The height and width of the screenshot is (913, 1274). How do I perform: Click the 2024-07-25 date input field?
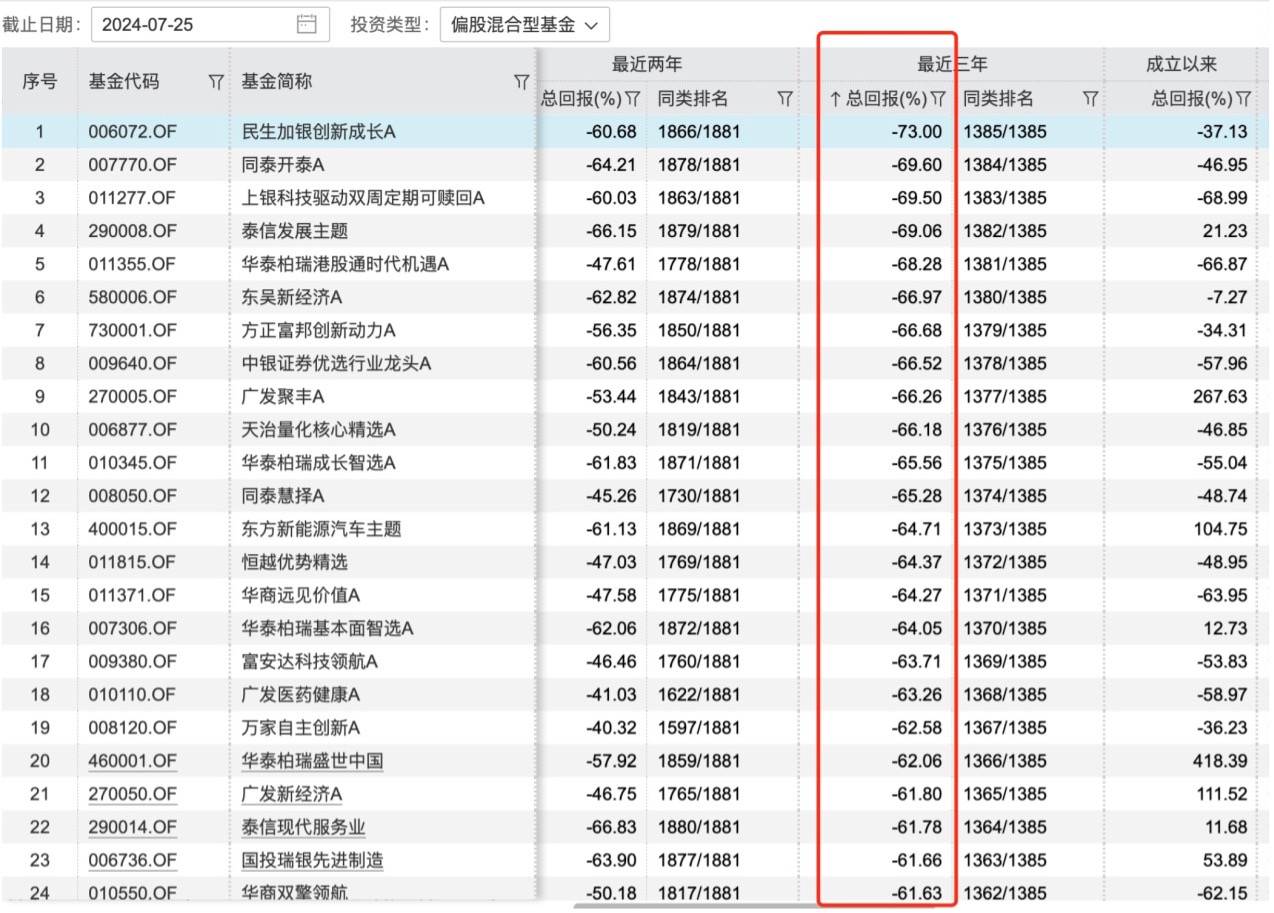pos(210,25)
